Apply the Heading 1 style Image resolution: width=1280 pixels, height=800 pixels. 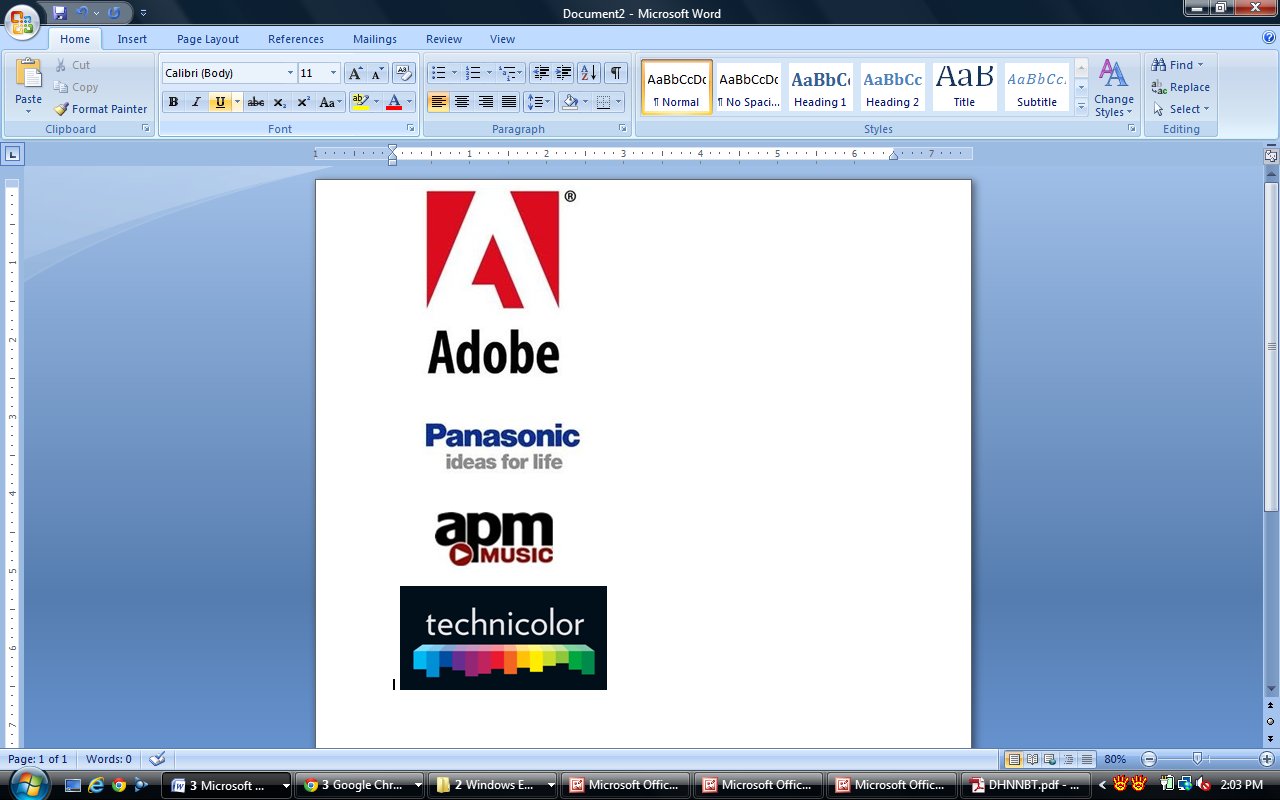(820, 87)
